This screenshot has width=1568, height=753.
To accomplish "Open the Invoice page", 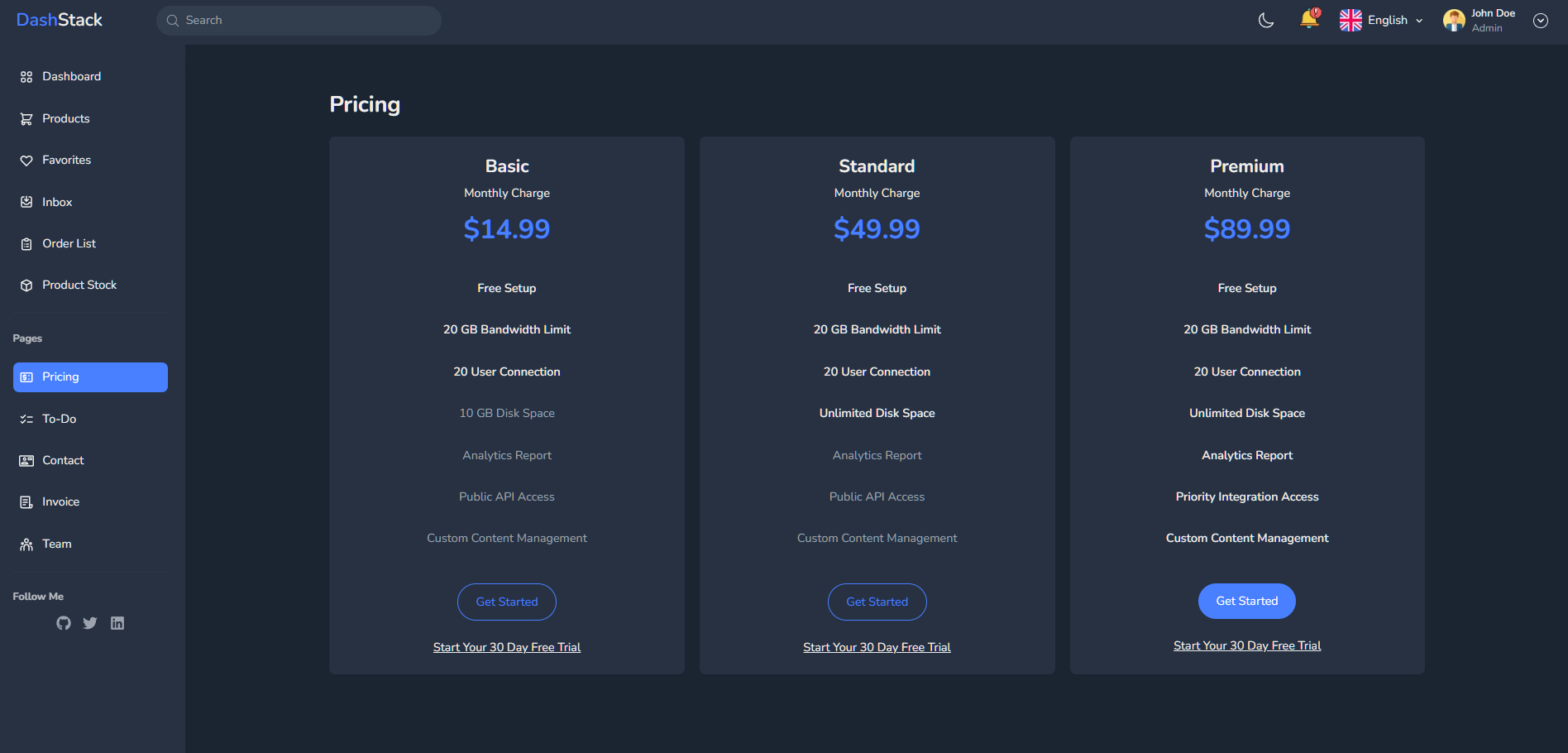I will 60,501.
